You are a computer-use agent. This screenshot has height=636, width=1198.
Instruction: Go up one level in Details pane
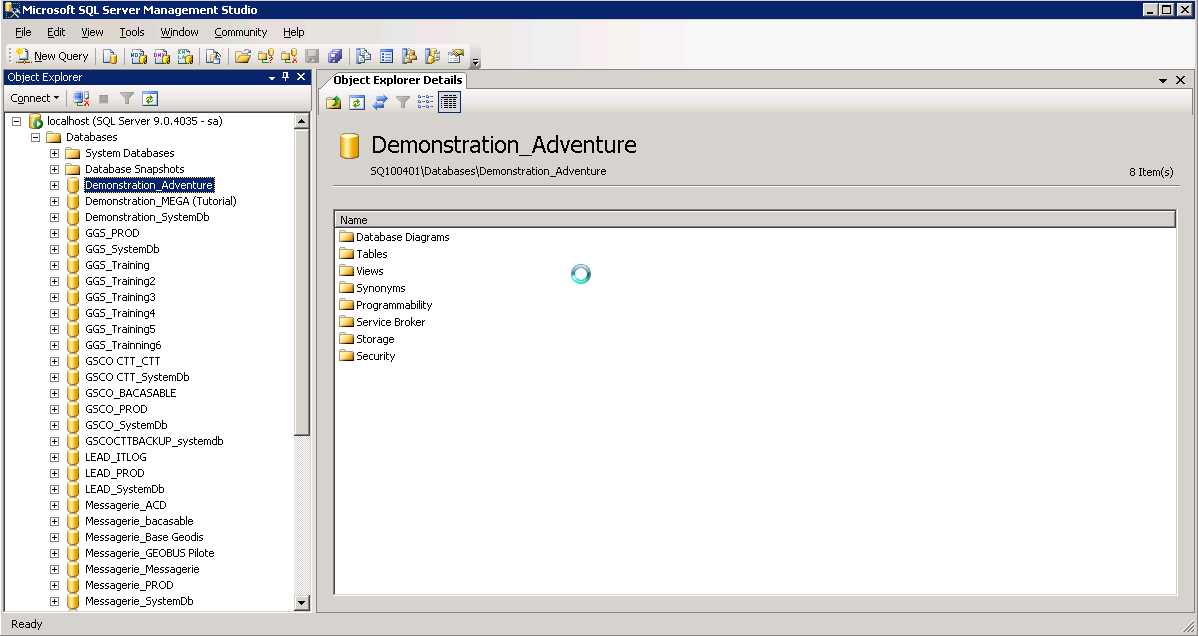tap(334, 102)
